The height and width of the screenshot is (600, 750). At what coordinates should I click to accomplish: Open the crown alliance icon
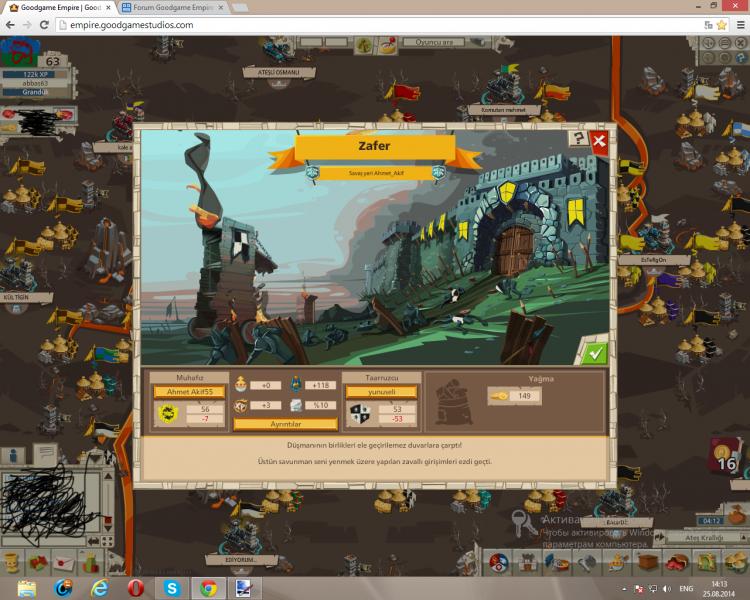pos(618,563)
